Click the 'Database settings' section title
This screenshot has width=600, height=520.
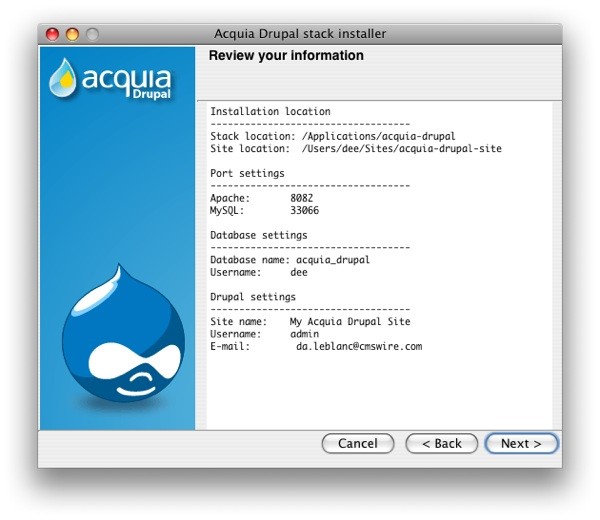pyautogui.click(x=259, y=235)
